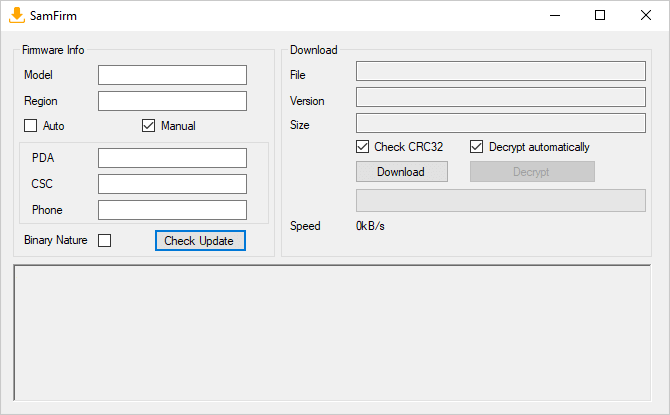
Task: Enable the Auto checkbox
Action: pos(30,126)
